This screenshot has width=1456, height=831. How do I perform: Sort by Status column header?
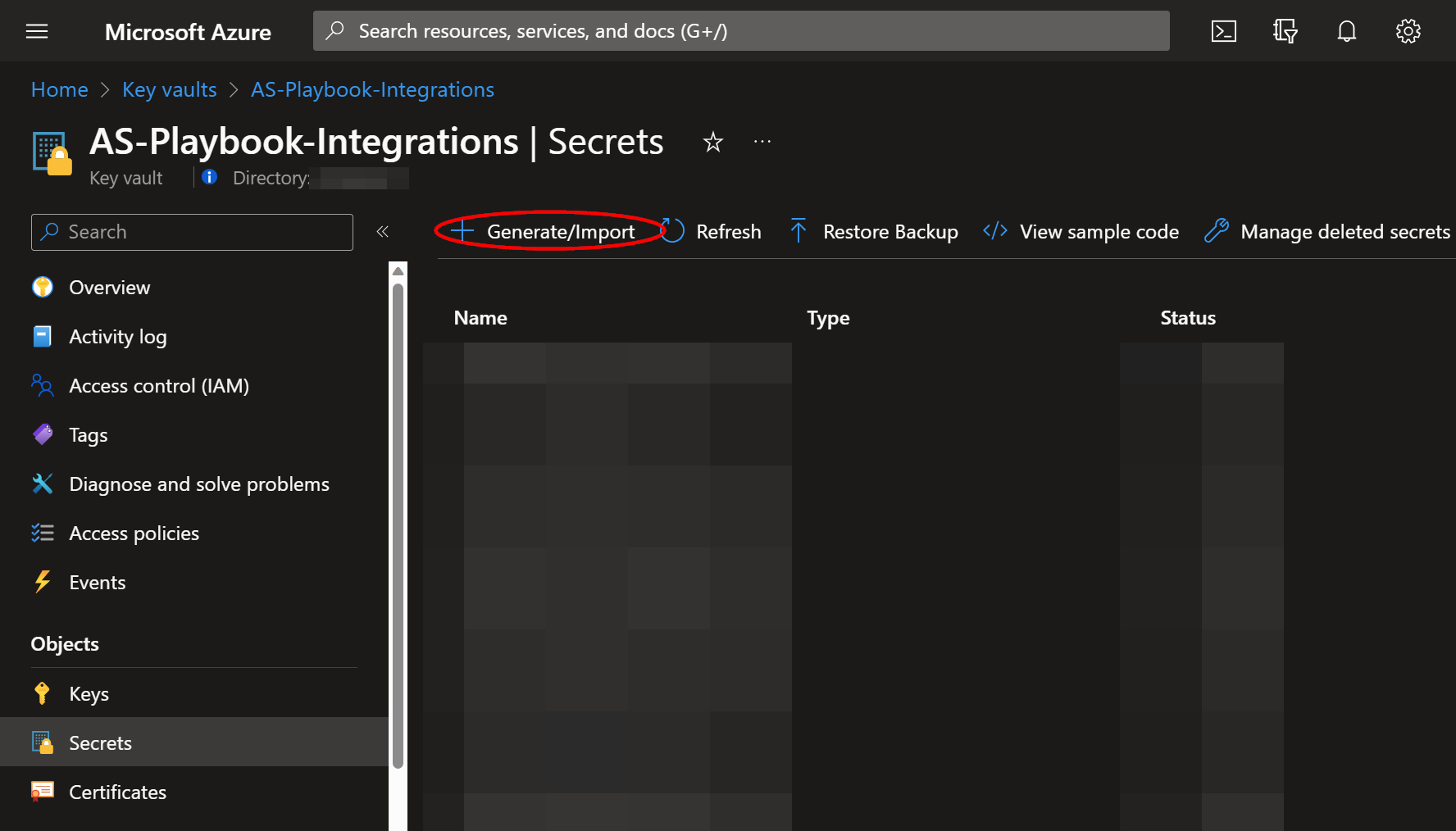[1188, 318]
